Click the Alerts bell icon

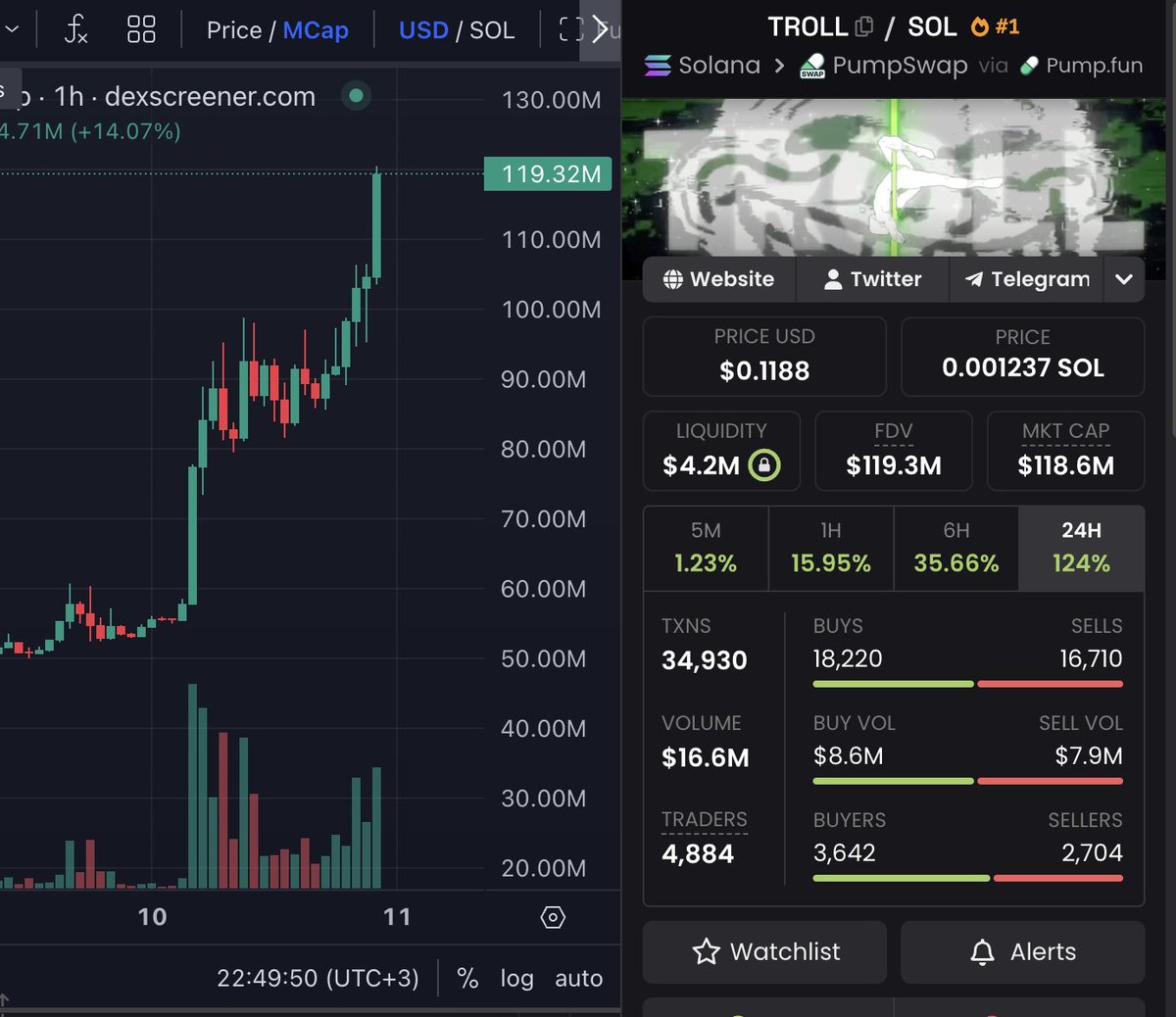[982, 951]
